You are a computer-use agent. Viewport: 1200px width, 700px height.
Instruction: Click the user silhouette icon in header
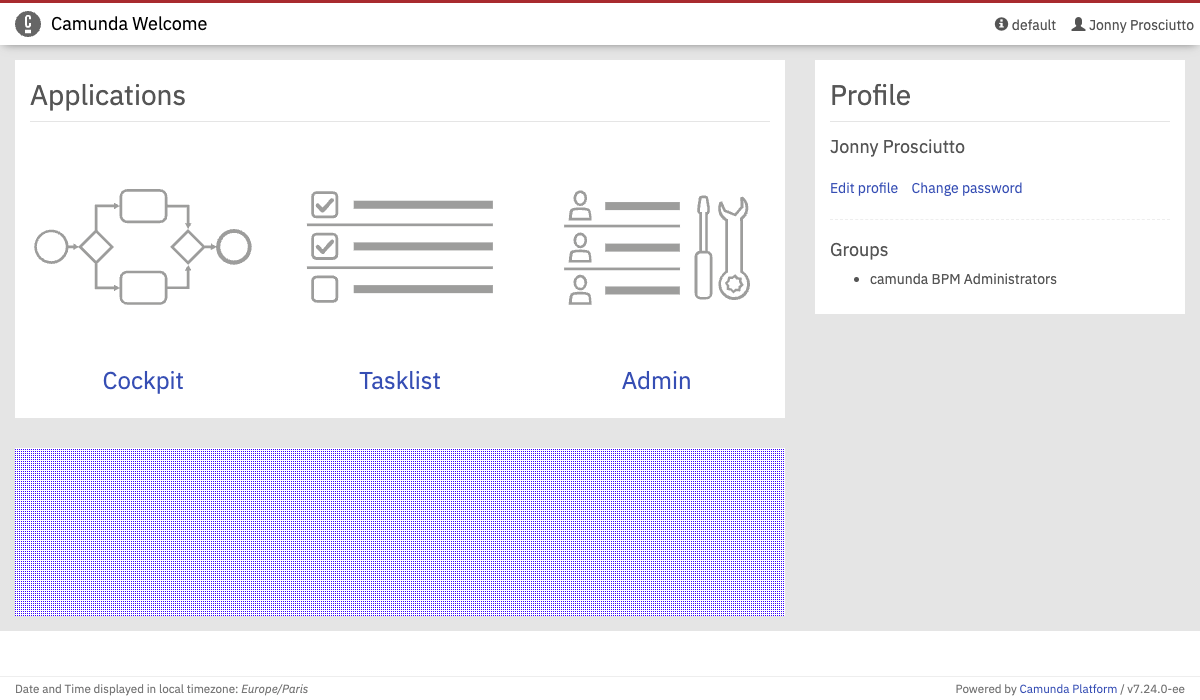1078,24
